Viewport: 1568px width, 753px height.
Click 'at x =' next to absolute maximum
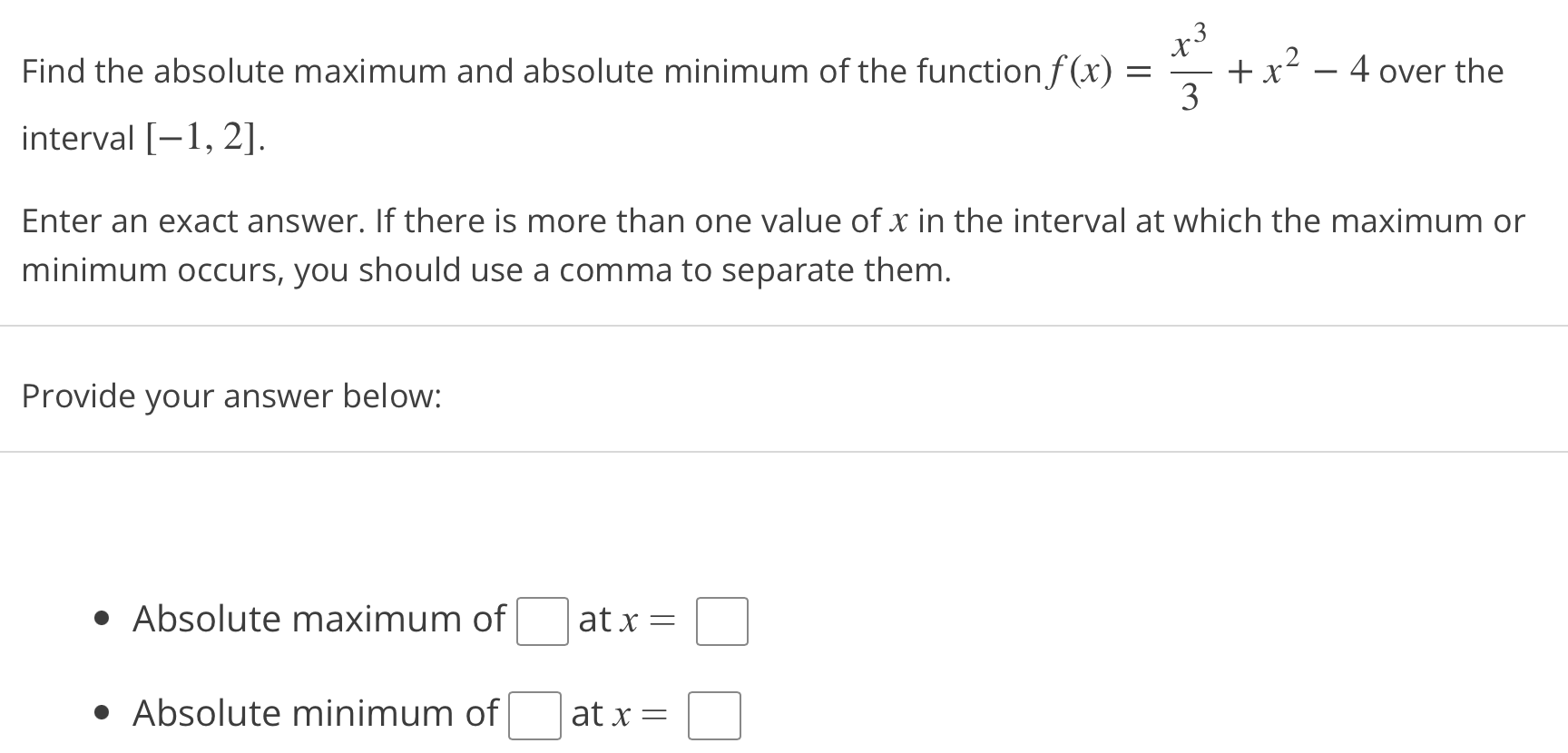pyautogui.click(x=626, y=621)
